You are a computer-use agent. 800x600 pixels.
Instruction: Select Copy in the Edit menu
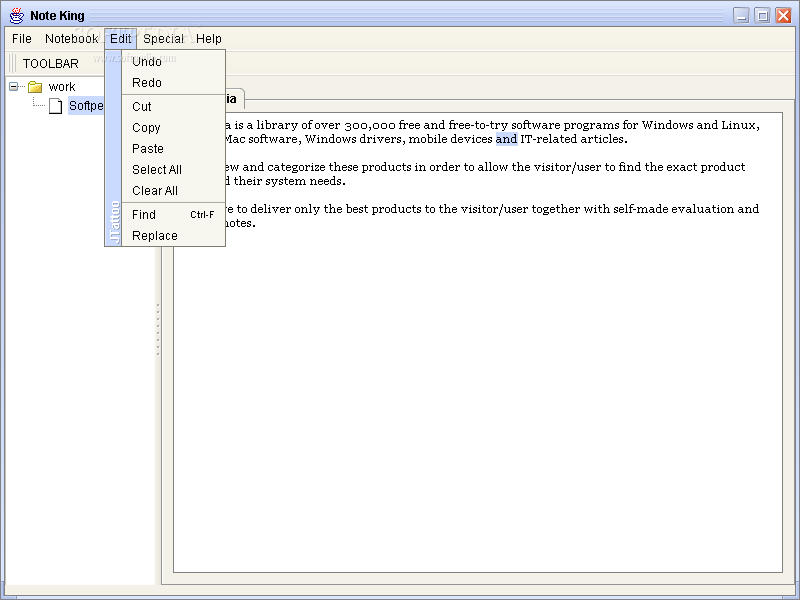(173, 128)
